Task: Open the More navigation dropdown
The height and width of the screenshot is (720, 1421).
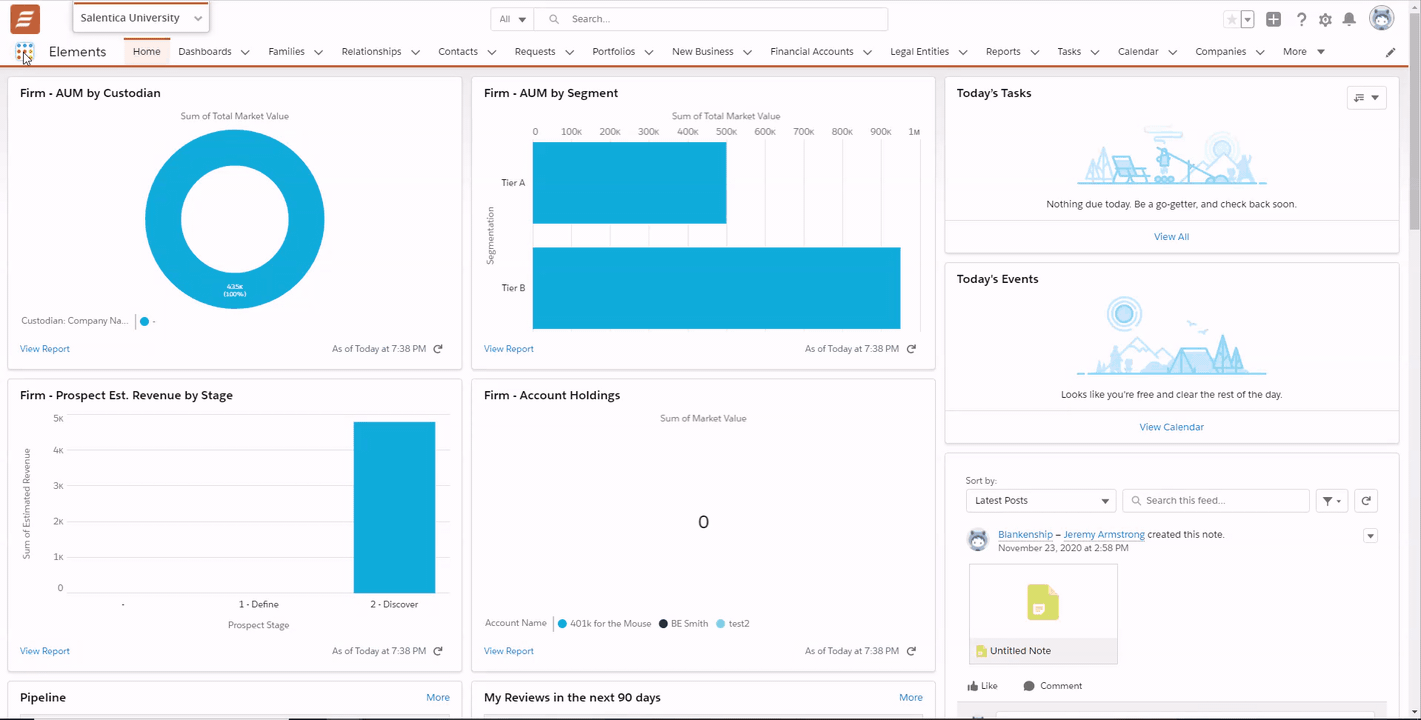Action: [1304, 52]
